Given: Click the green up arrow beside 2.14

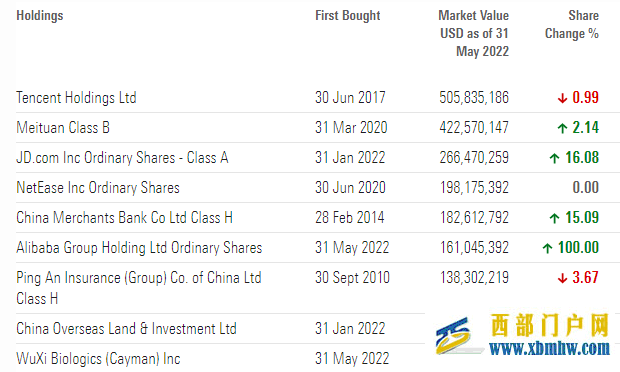Looking at the screenshot, I should coord(562,128).
